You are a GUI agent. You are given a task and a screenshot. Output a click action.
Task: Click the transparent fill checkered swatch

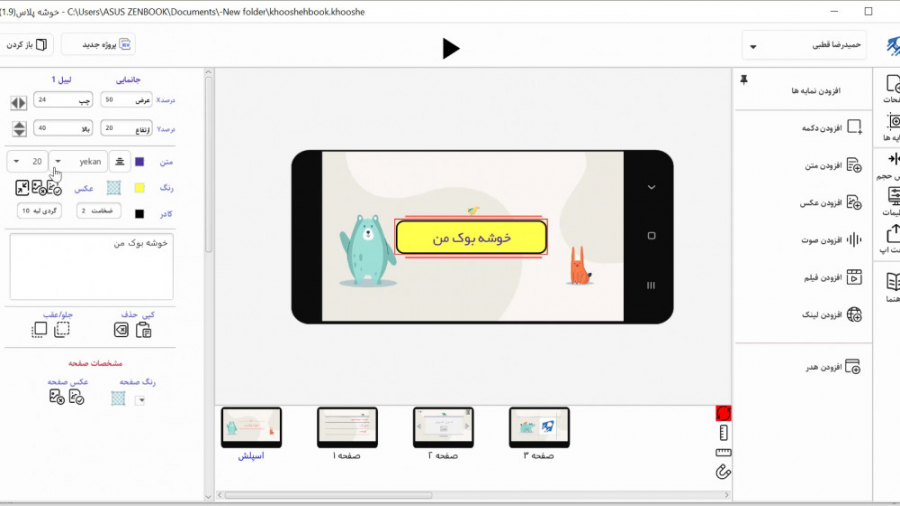click(114, 188)
